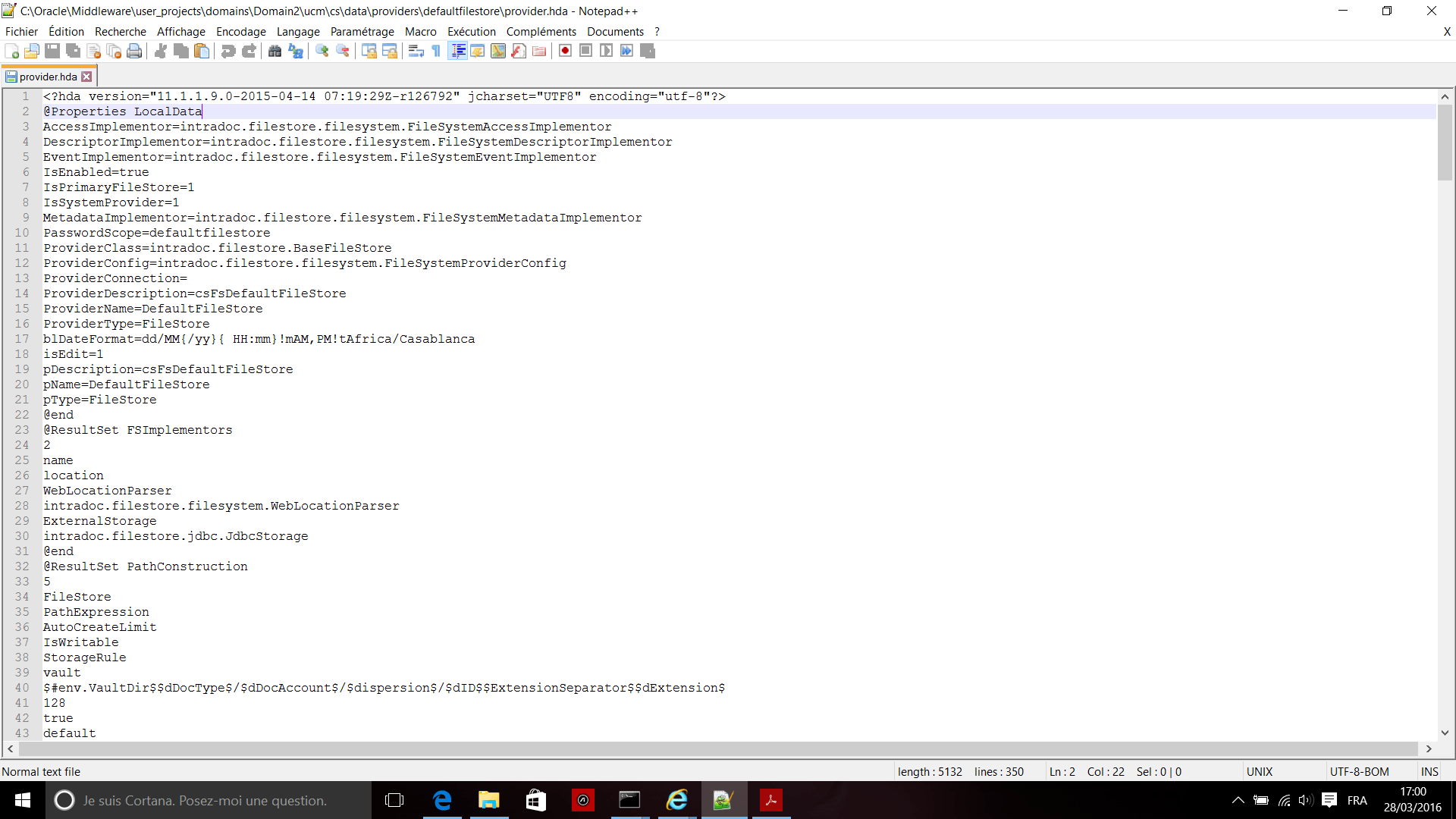
Task: Toggle INS insert mode in status bar
Action: (1429, 771)
